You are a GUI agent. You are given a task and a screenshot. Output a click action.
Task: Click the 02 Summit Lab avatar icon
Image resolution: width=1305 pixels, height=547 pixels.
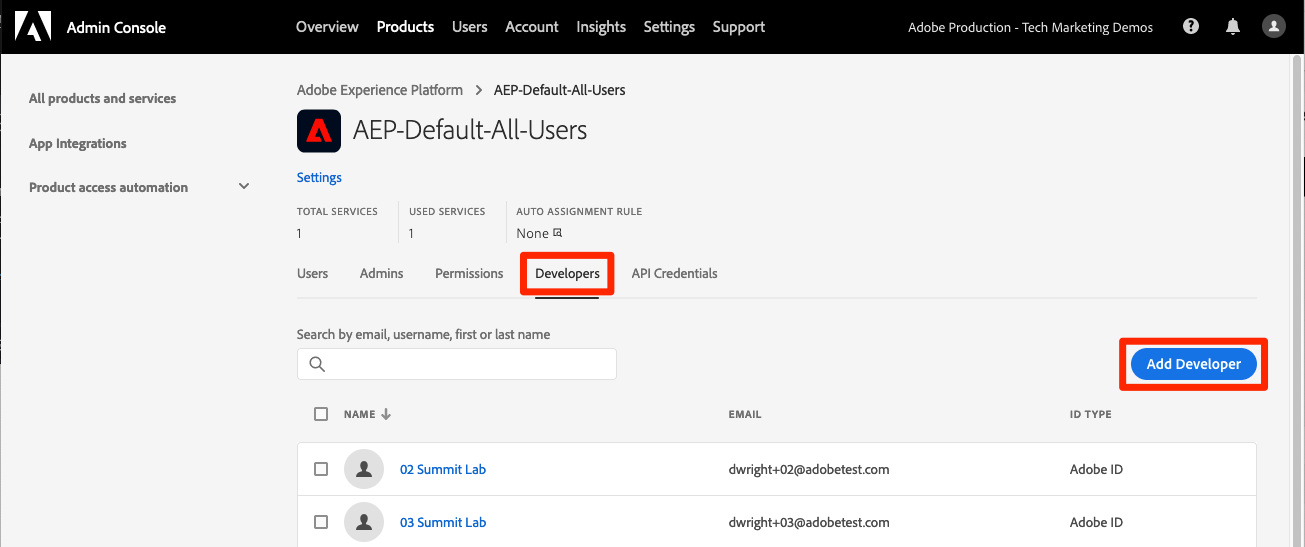[364, 469]
